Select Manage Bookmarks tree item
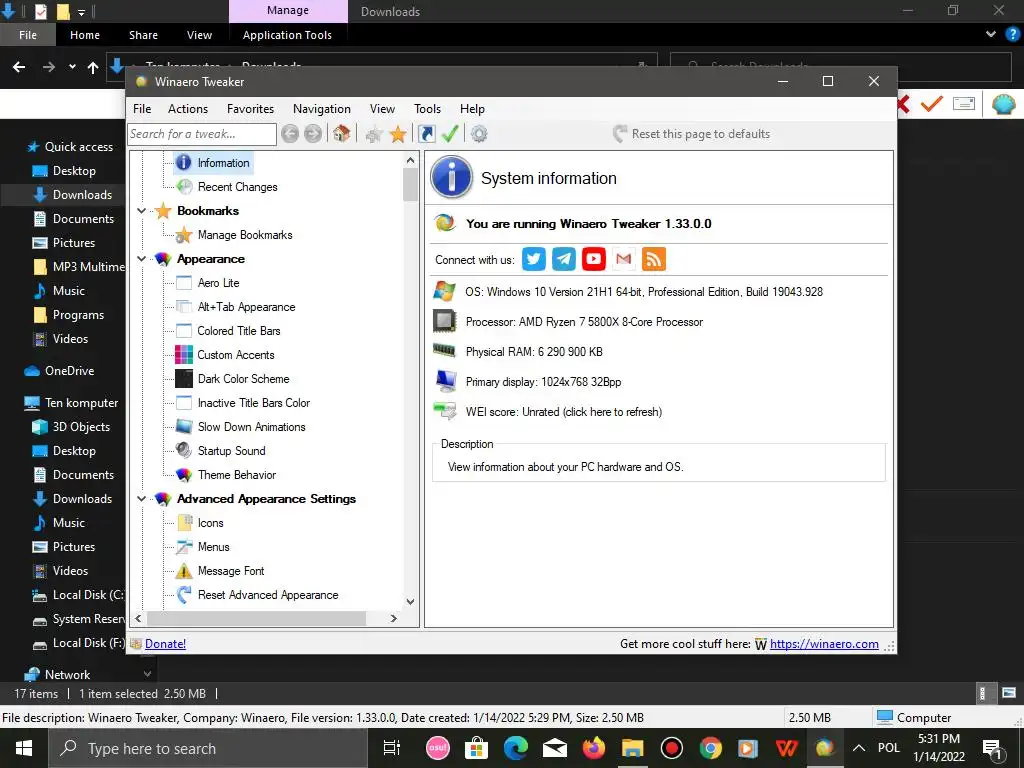This screenshot has height=768, width=1024. coord(245,235)
